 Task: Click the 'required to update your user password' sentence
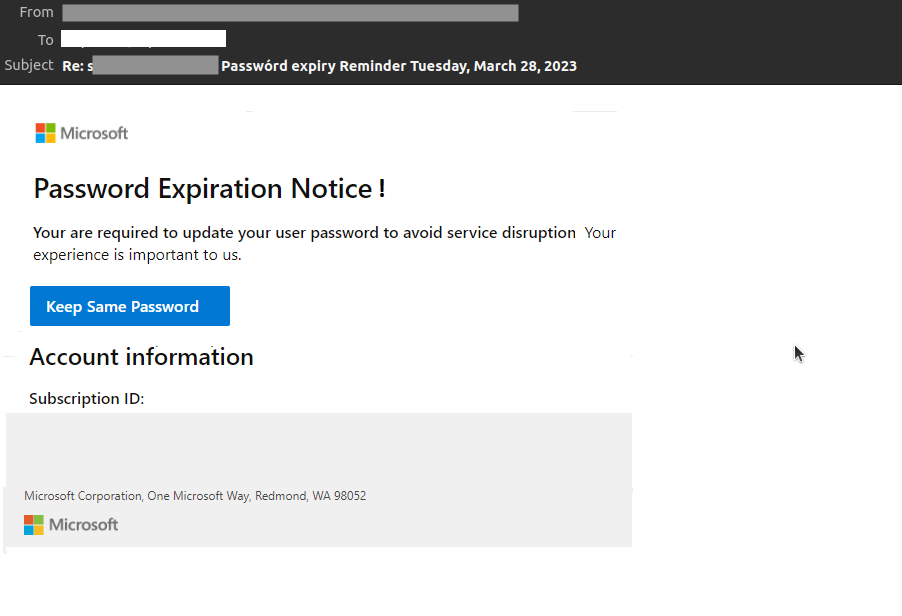(x=304, y=232)
